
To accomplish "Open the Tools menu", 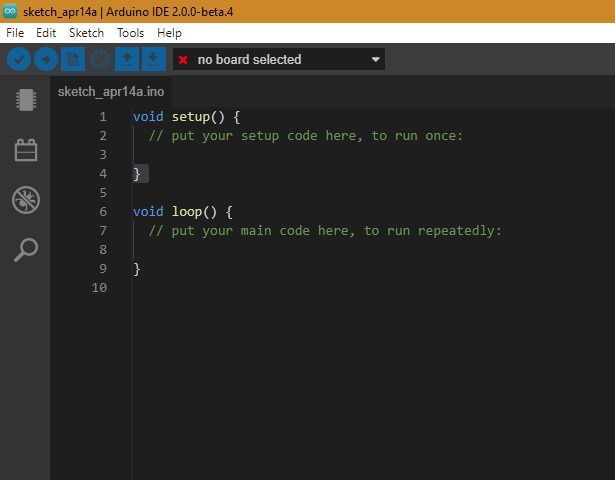I will (130, 33).
